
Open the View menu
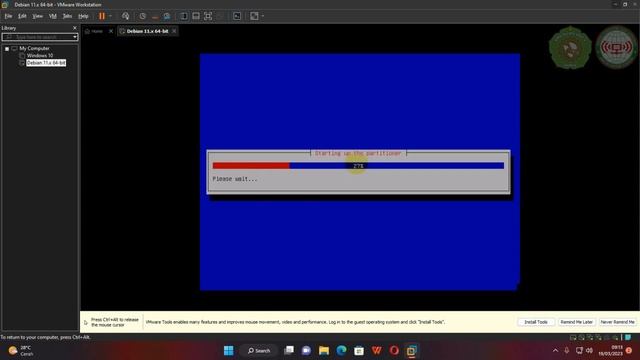38,16
